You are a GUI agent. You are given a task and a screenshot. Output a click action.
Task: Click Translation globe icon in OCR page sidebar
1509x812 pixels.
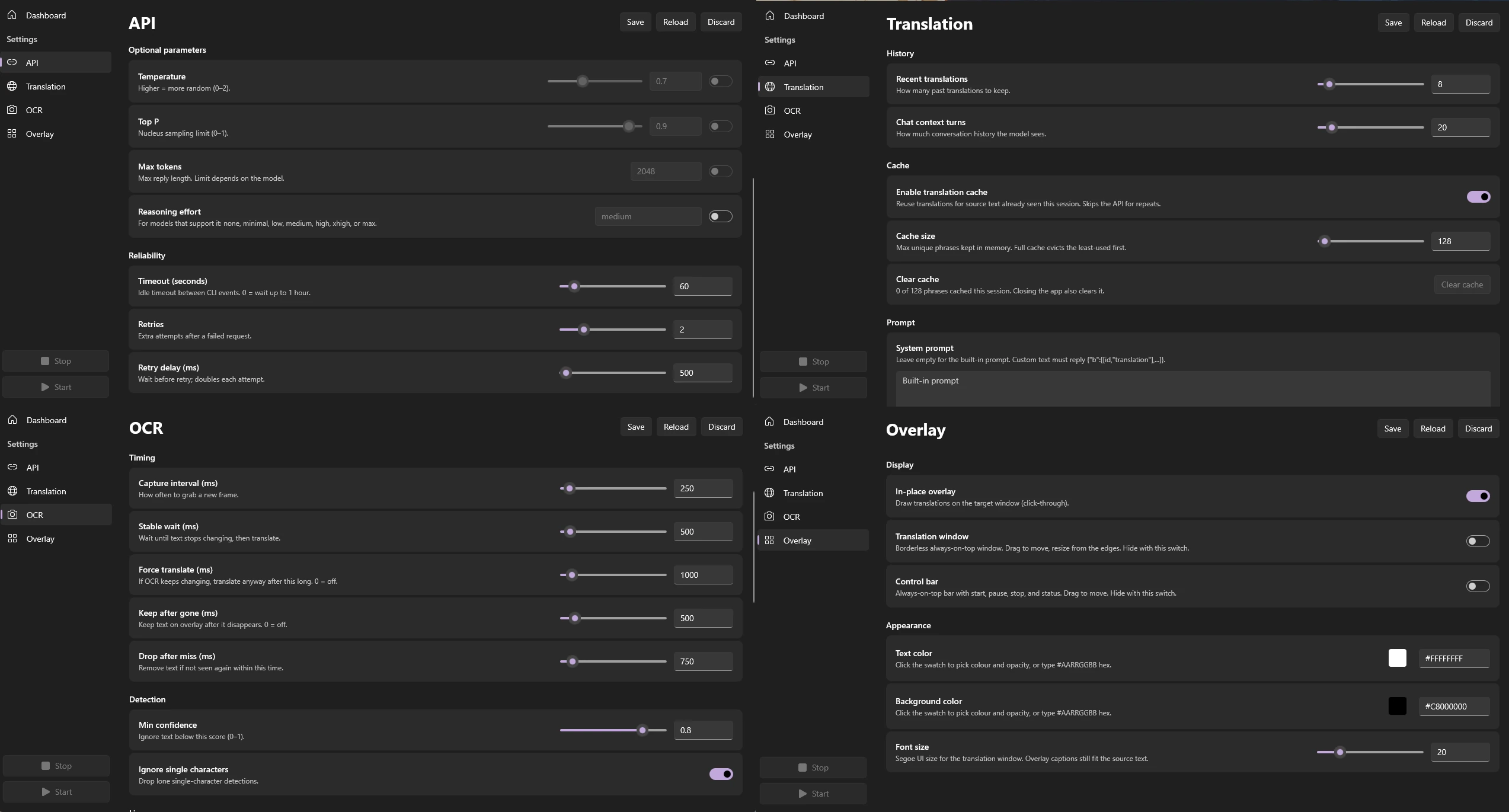tap(12, 491)
